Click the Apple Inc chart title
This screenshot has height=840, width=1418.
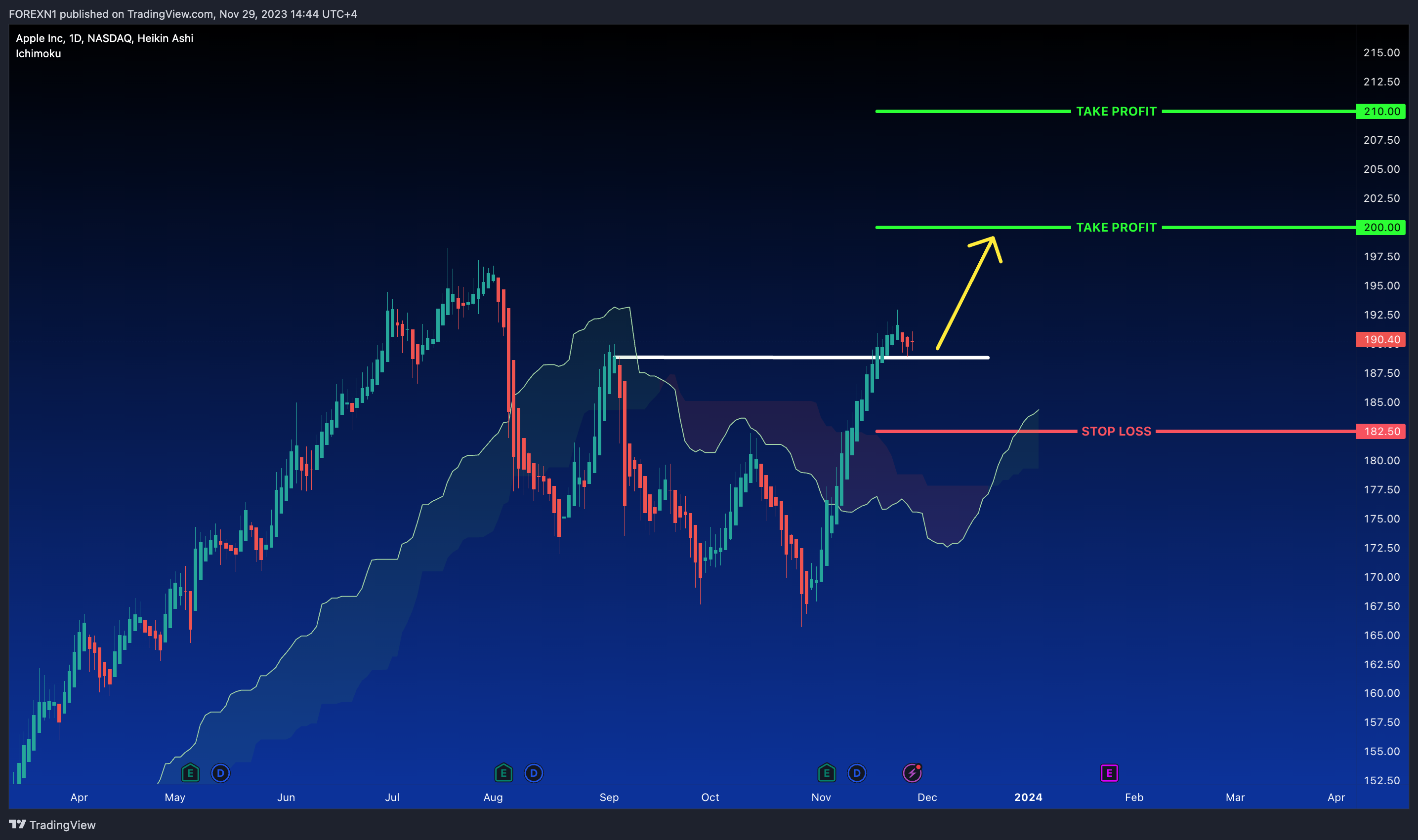point(104,38)
